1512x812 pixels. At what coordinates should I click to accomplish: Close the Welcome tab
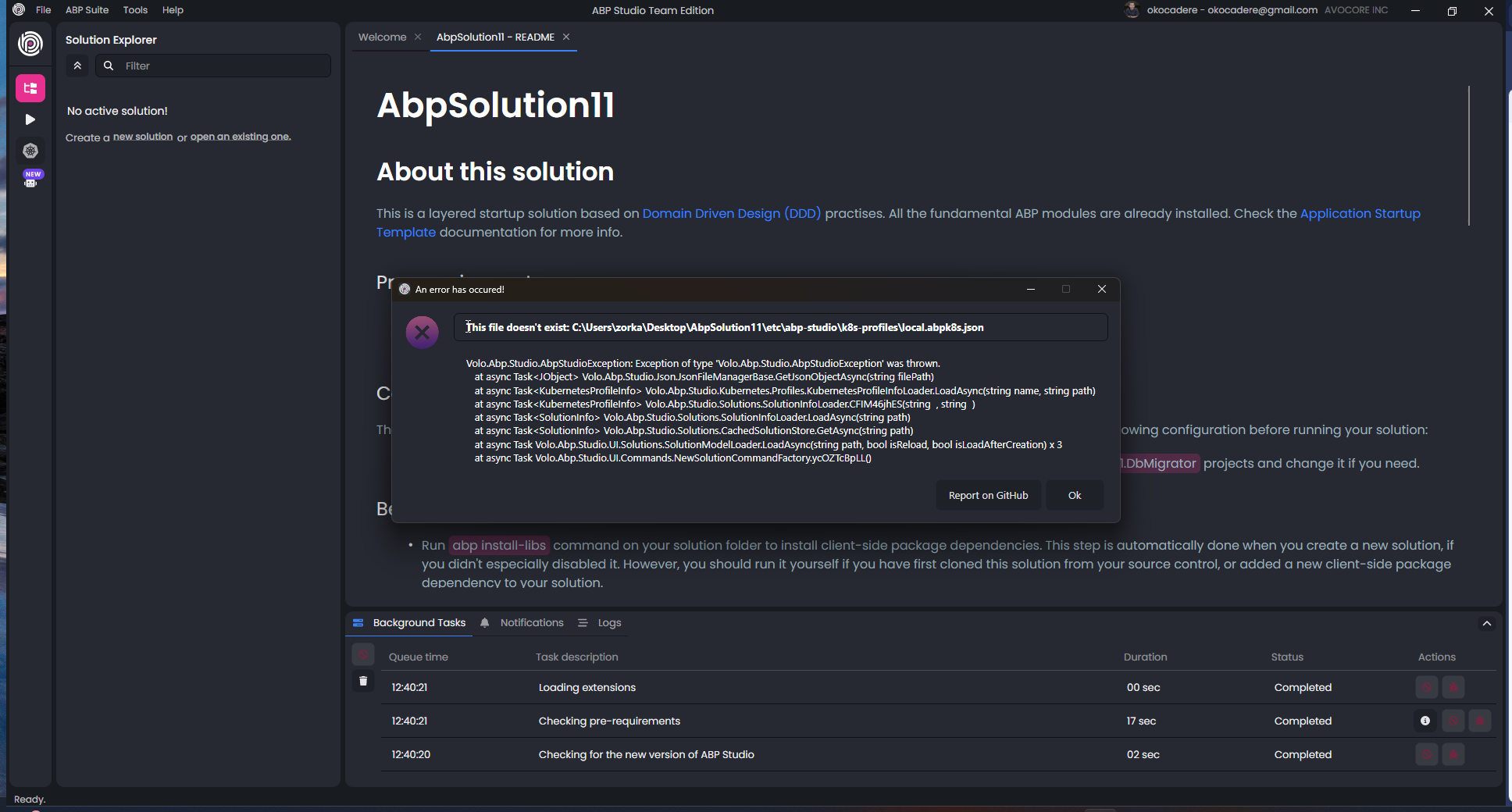coord(418,37)
